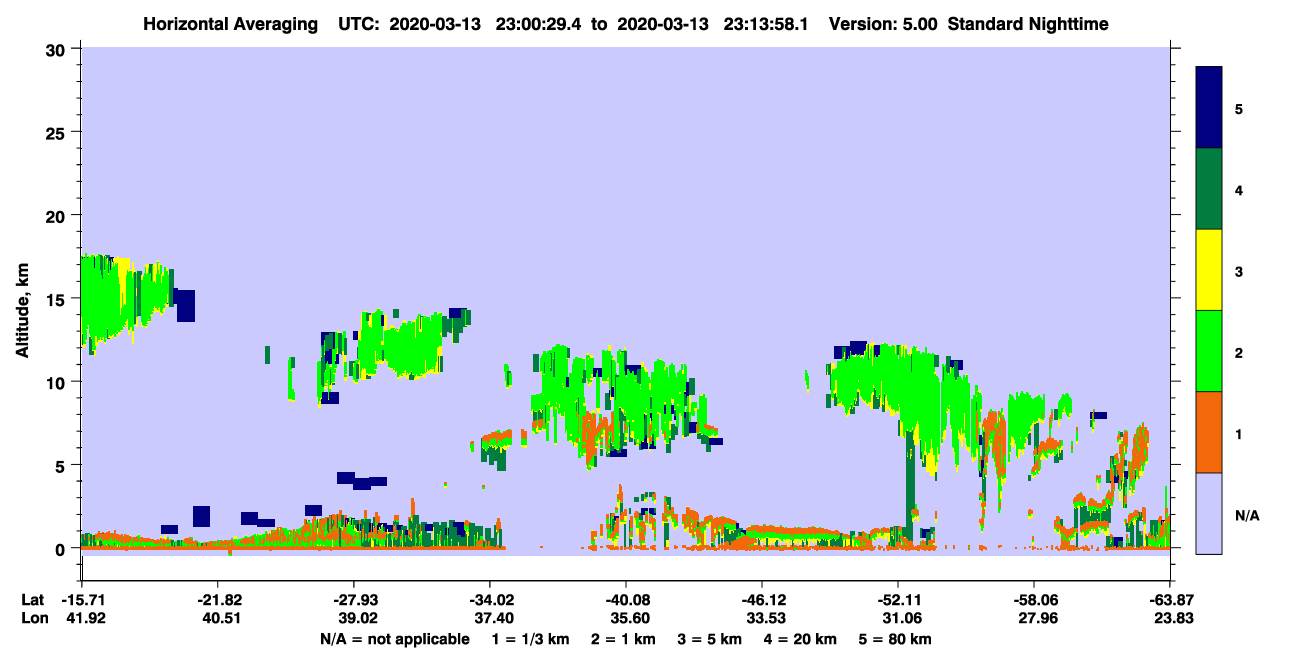Image resolution: width=1300 pixels, height=667 pixels.
Task: Click the color bar label '3'
Action: click(x=1239, y=271)
